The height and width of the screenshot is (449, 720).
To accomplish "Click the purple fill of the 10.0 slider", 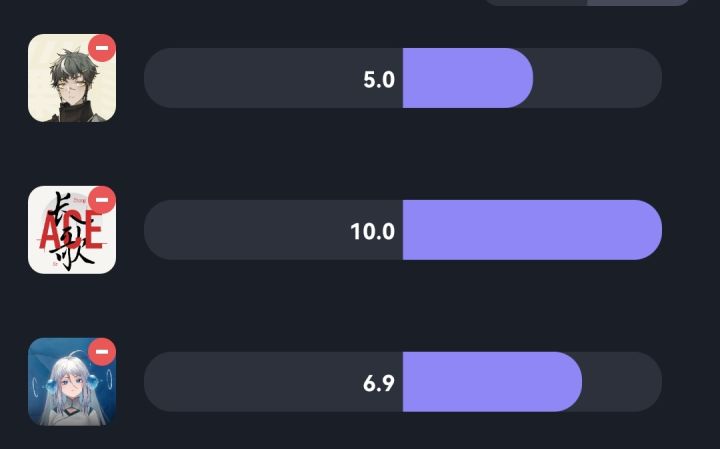I will tap(530, 230).
